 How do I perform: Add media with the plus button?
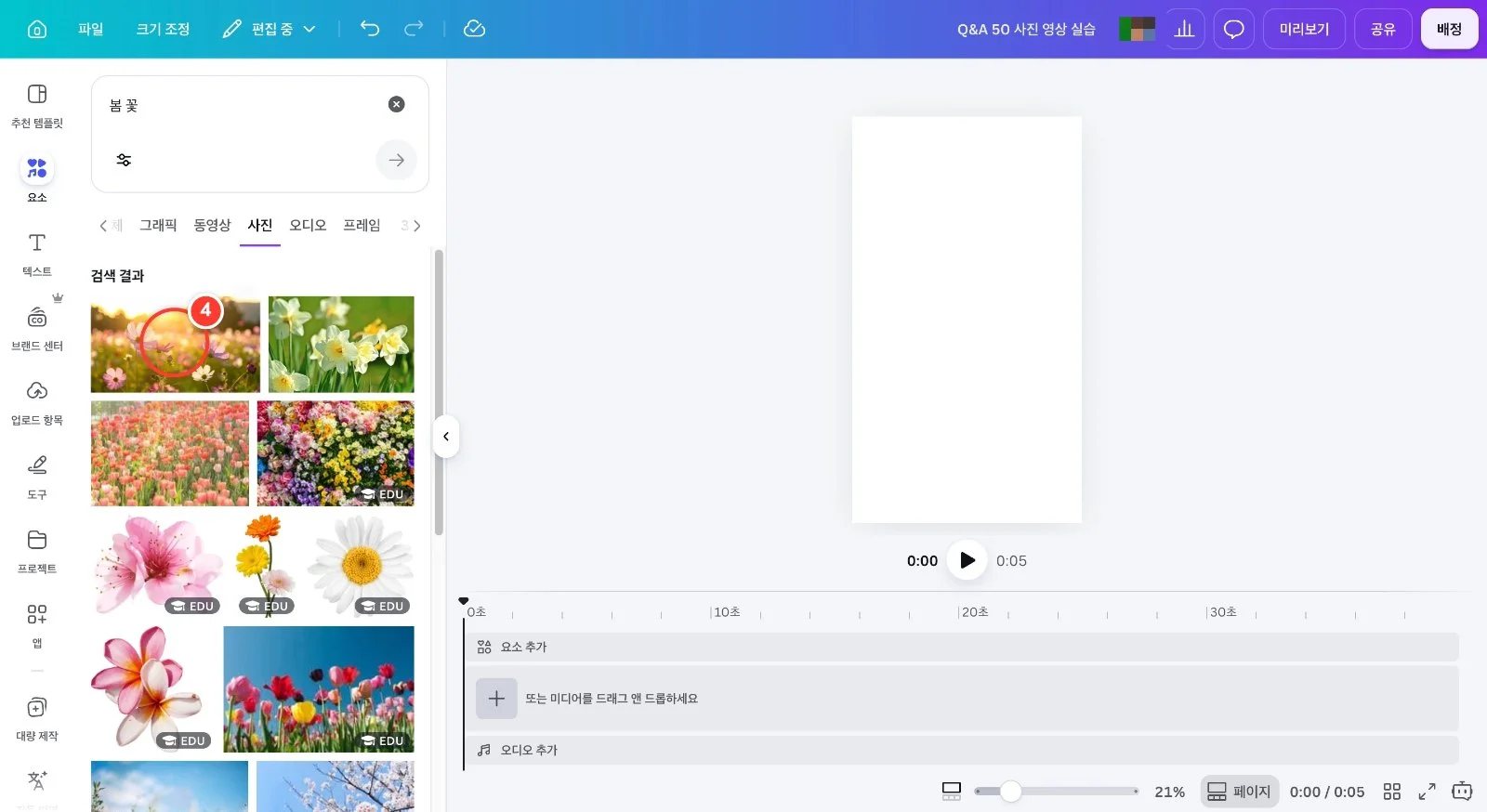pos(496,699)
